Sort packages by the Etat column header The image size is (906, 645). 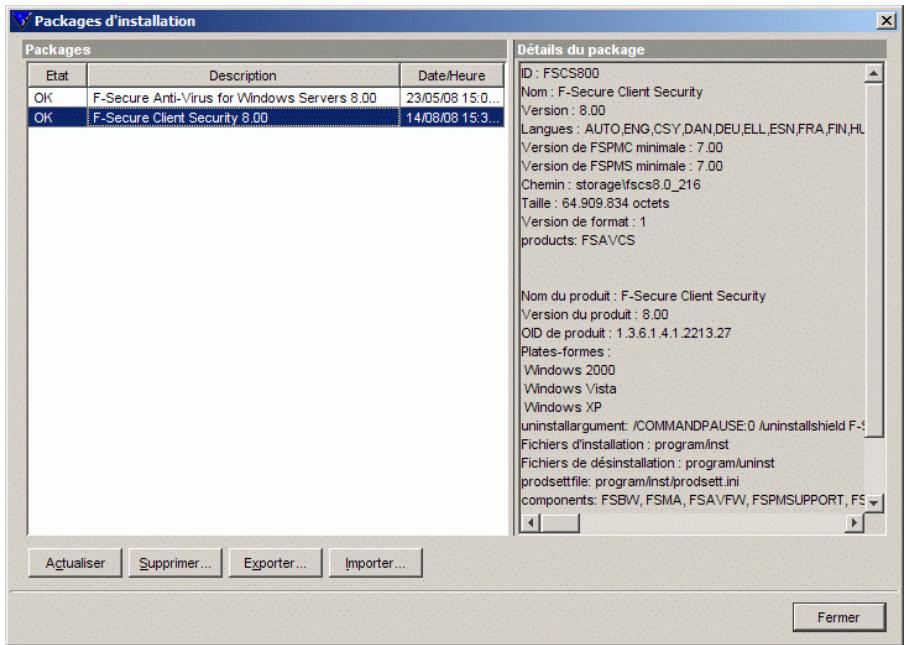click(x=57, y=76)
